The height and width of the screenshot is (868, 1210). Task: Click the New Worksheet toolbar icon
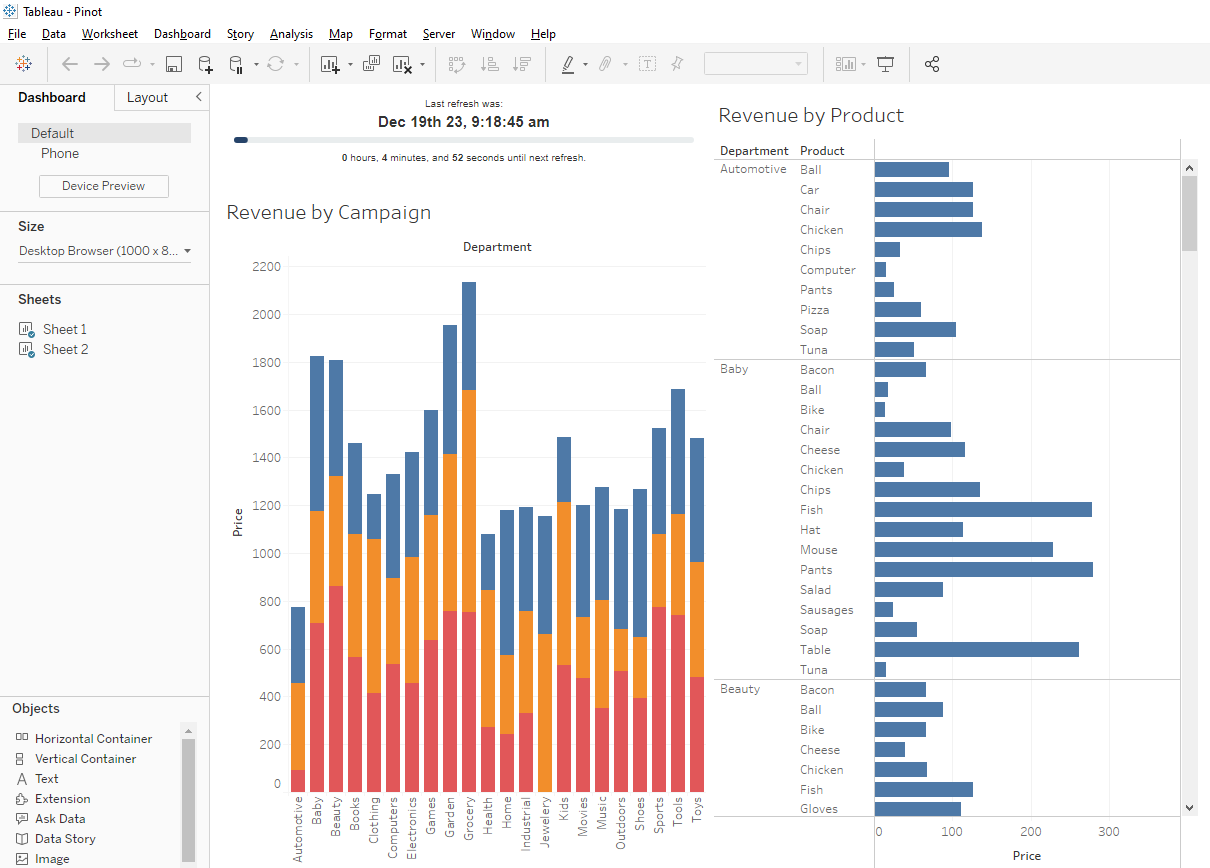(x=330, y=64)
